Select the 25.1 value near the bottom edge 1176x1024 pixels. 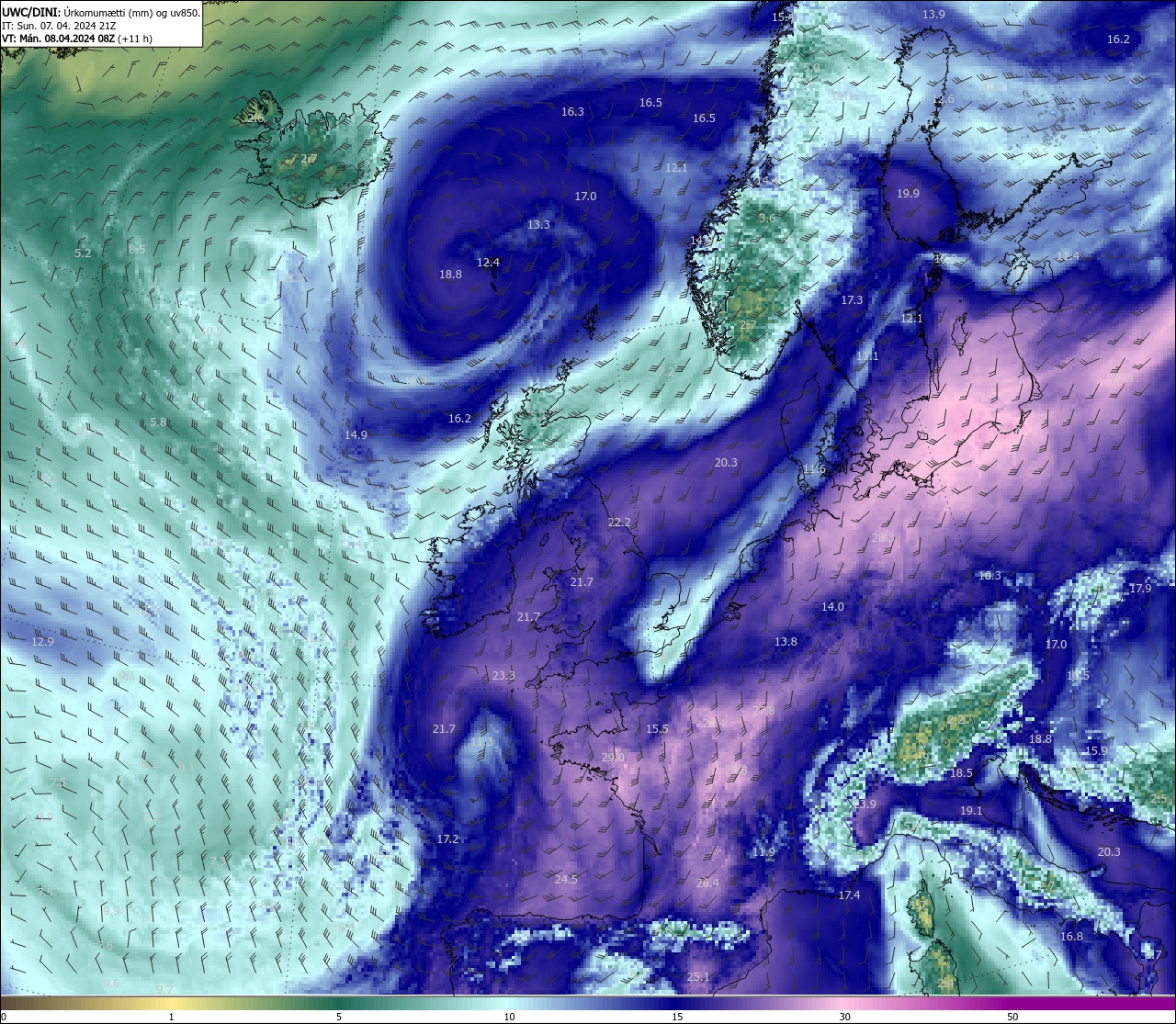coord(698,976)
